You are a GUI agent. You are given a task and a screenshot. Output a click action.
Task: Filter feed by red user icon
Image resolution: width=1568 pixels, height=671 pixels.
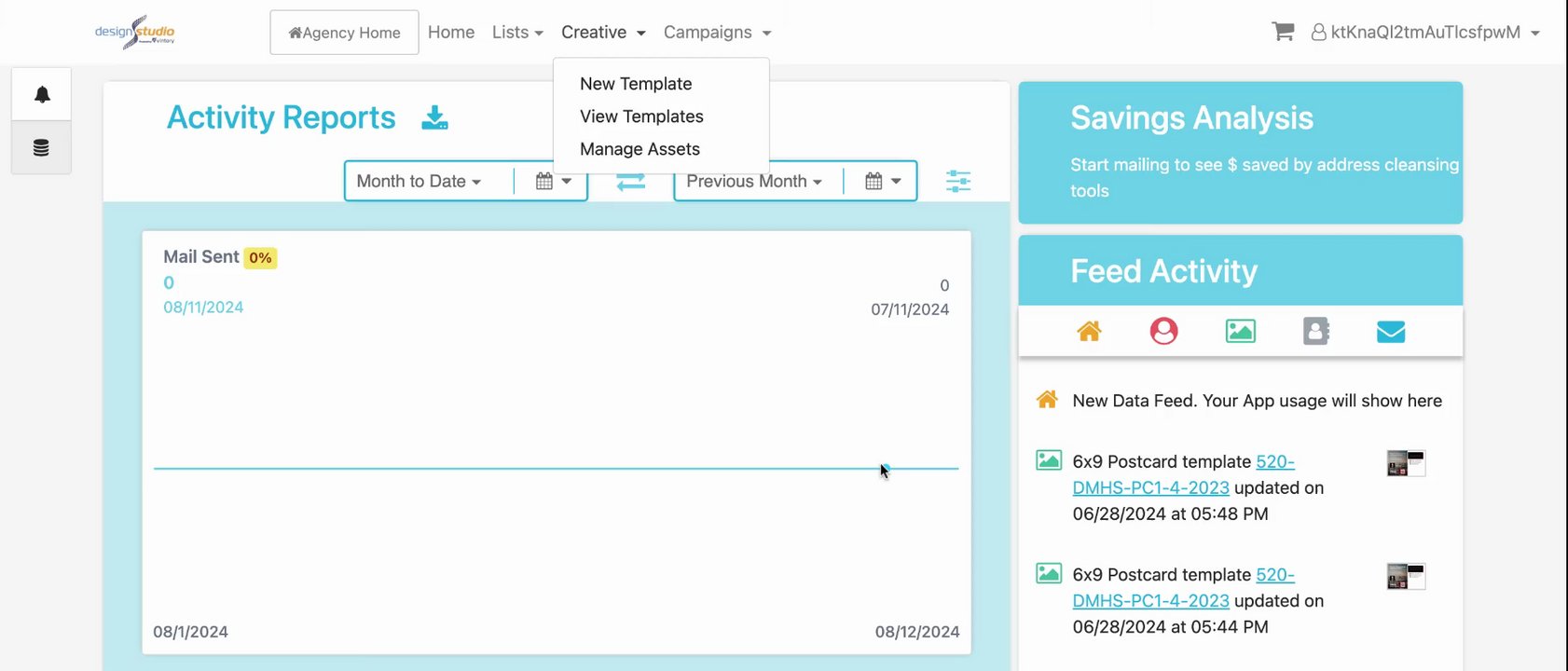pyautogui.click(x=1163, y=331)
